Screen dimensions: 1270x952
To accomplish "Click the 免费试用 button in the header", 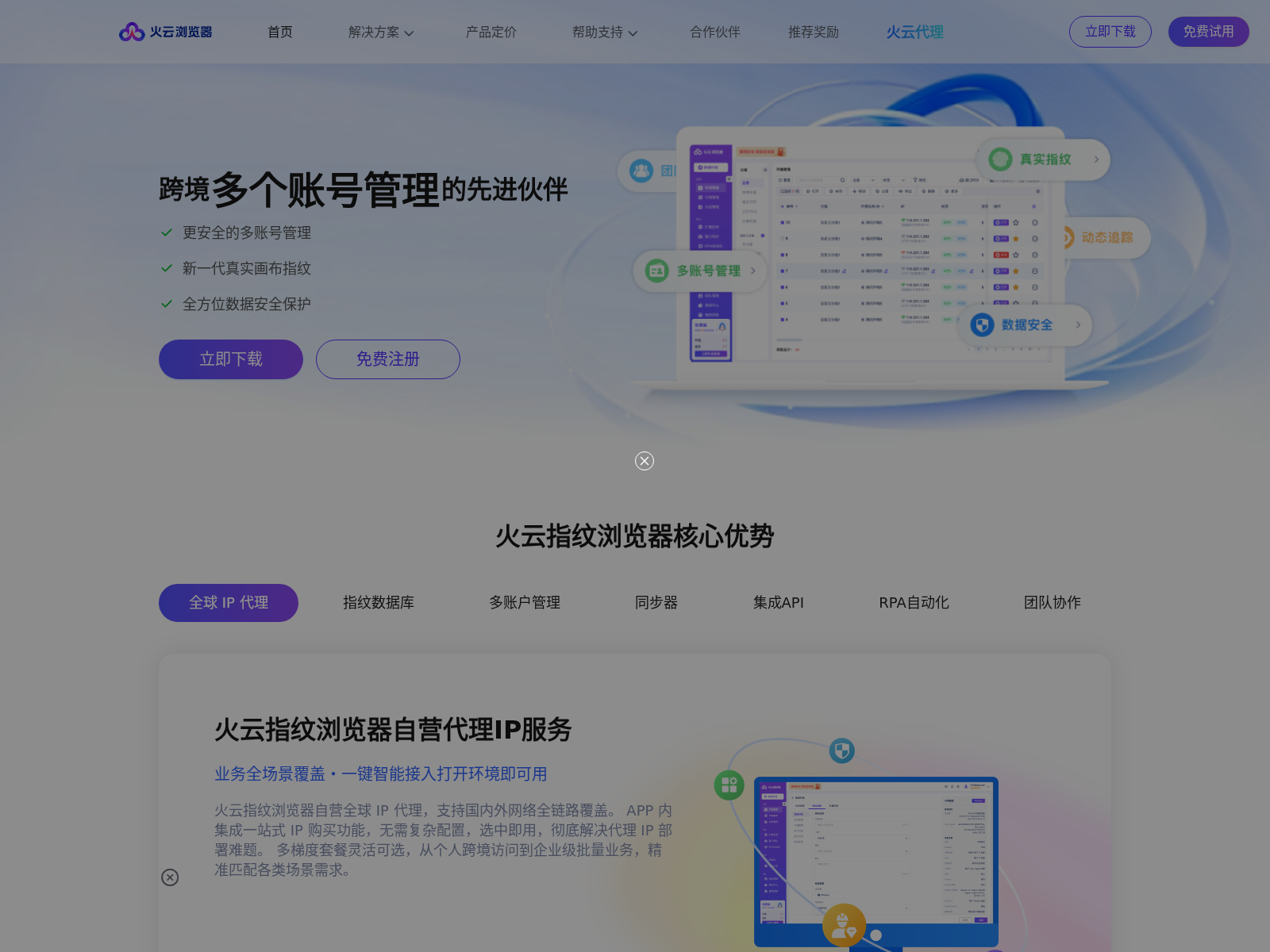I will (x=1208, y=32).
